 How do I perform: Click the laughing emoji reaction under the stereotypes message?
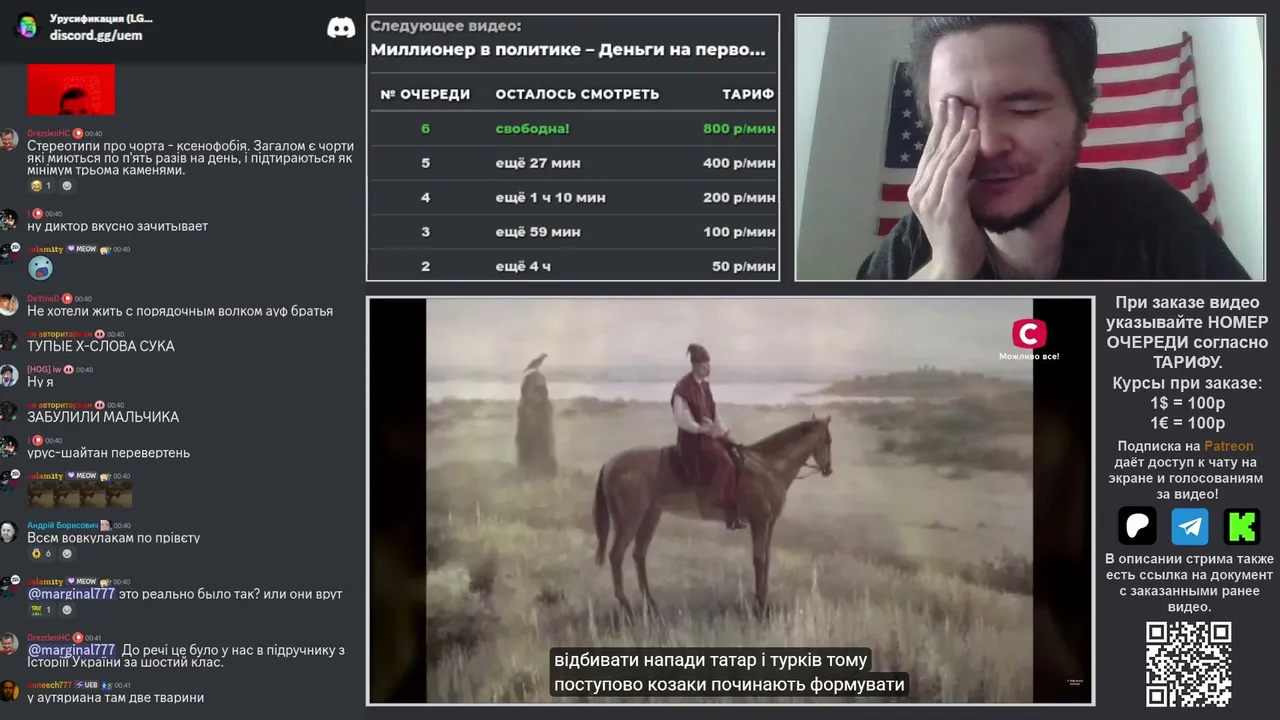click(x=41, y=186)
